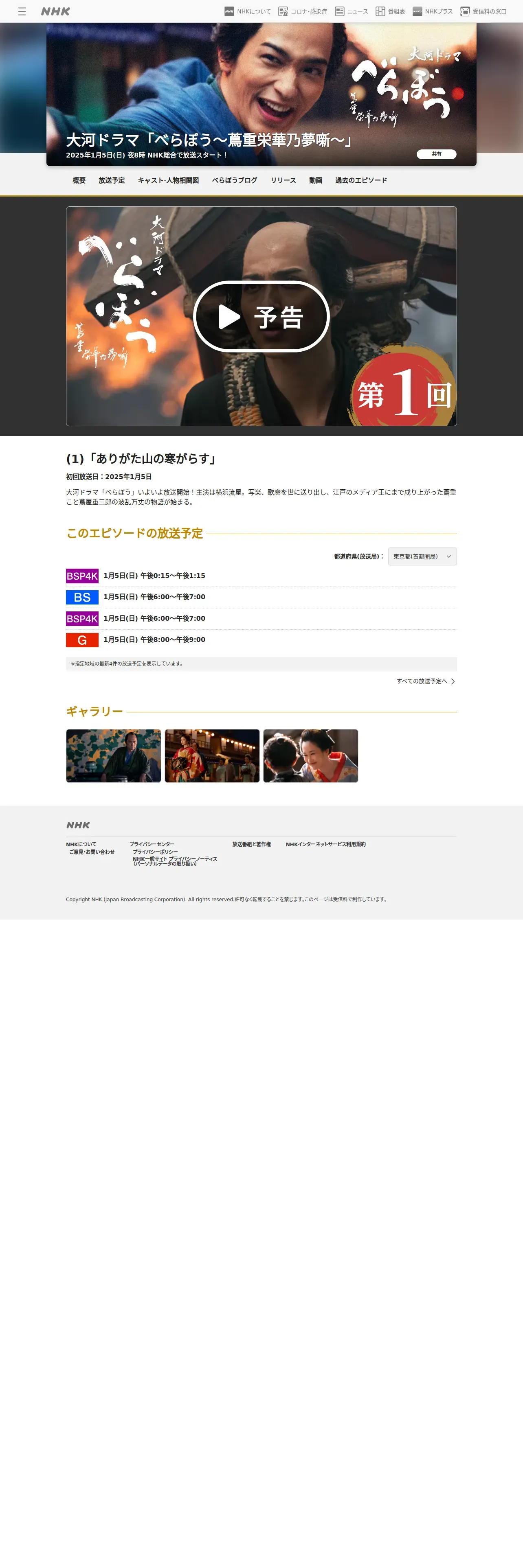This screenshot has height=1568, width=523.
Task: Open the hamburger menu icon
Action: (22, 11)
